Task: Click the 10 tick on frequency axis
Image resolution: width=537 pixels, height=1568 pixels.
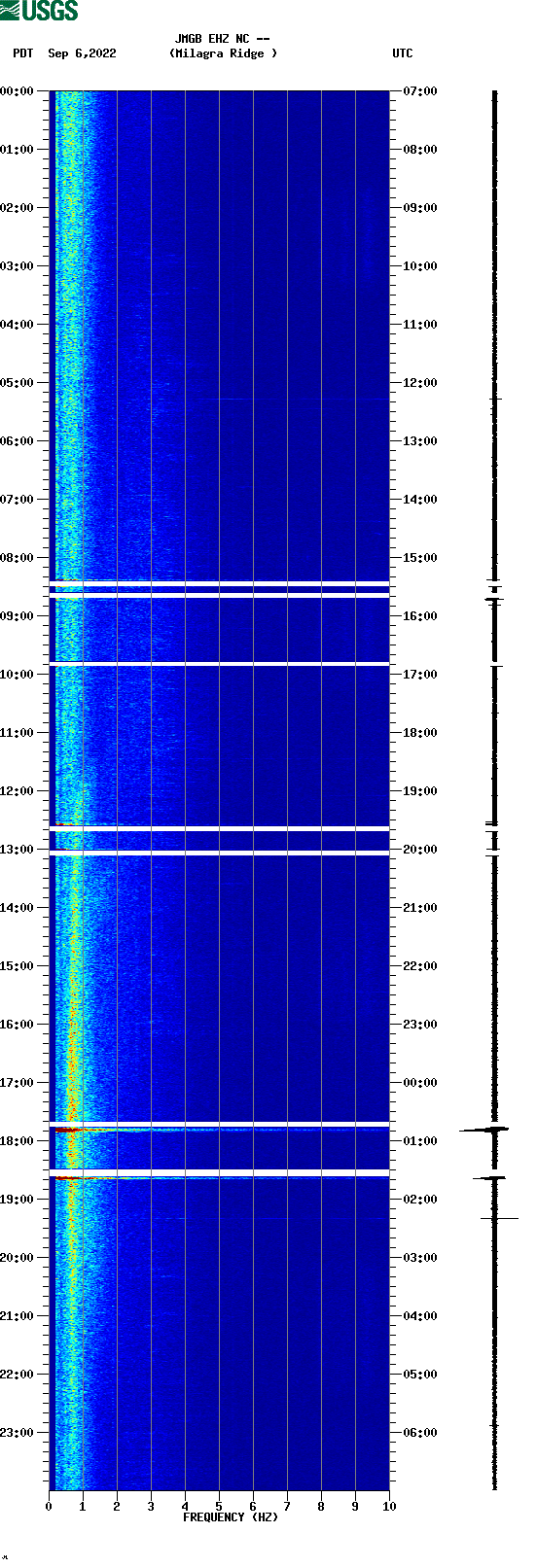Action: click(x=389, y=1507)
